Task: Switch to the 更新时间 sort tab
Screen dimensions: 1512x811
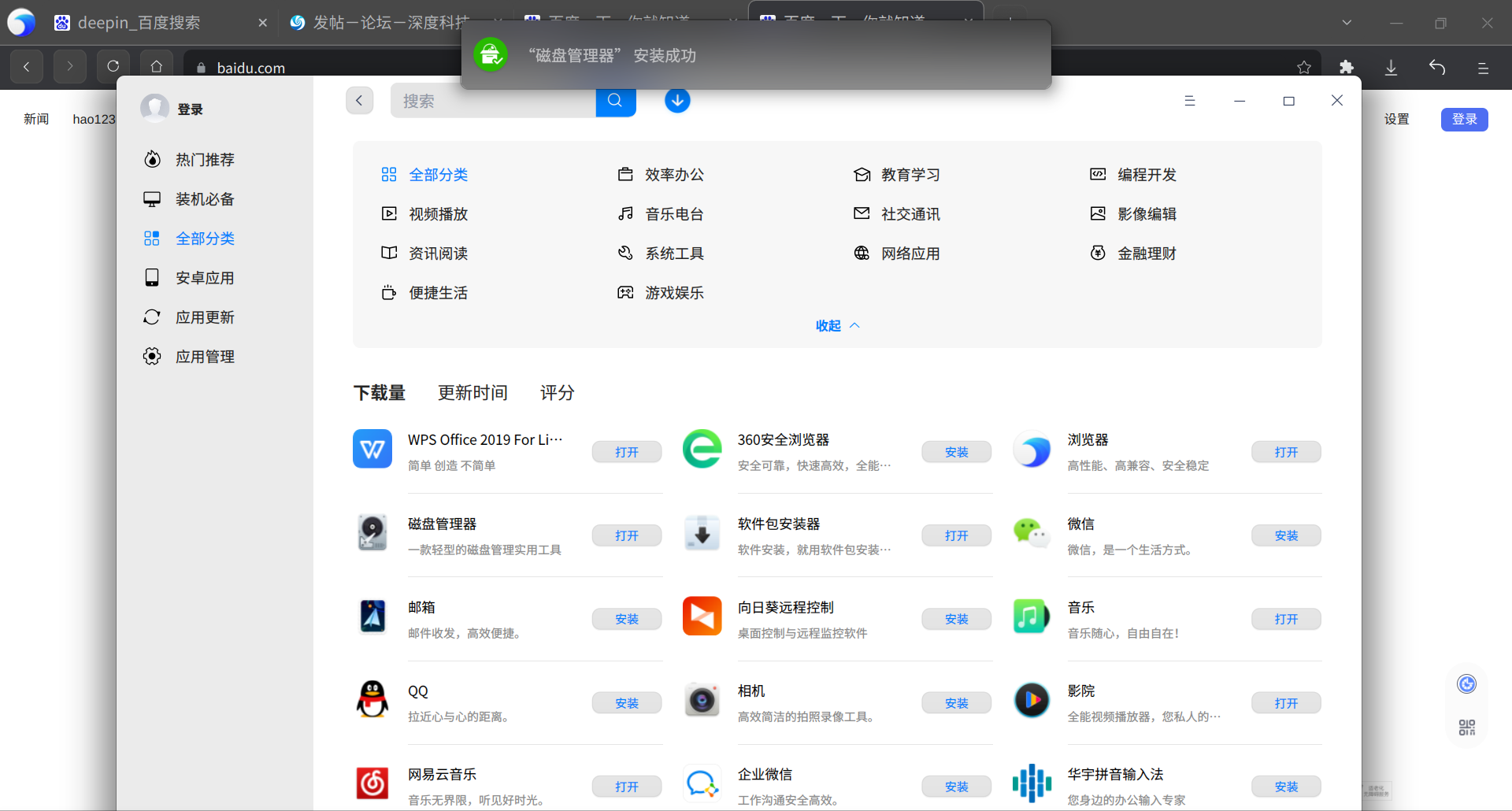Action: click(x=472, y=392)
